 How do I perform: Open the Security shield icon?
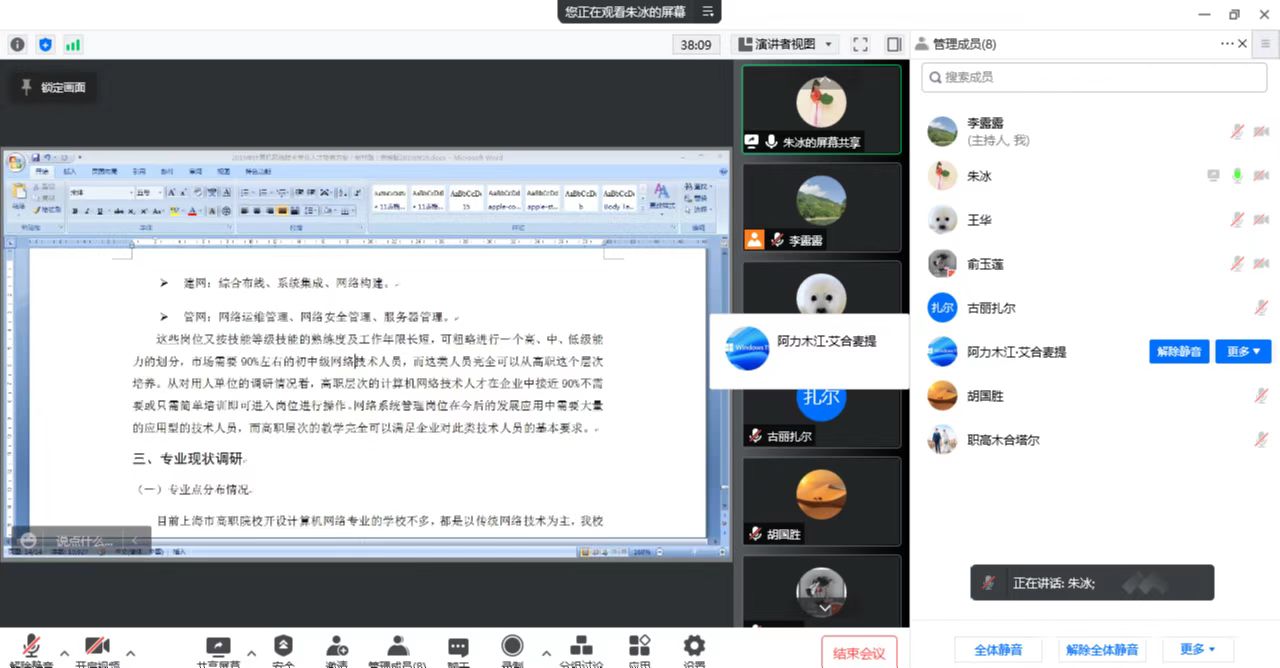coord(283,648)
